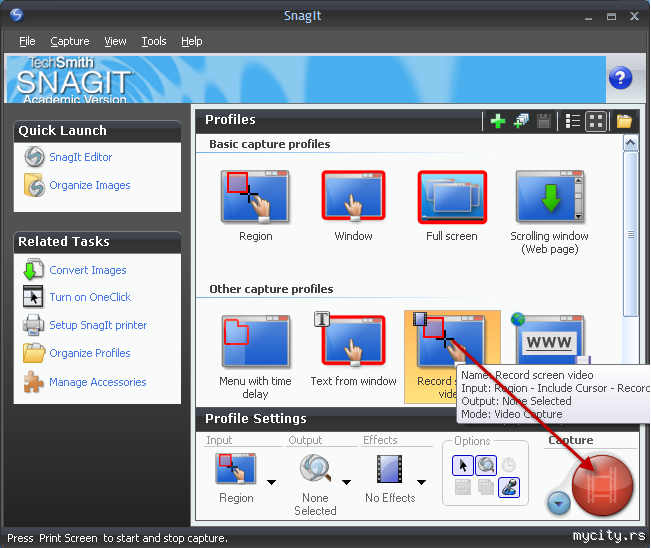Open the SnagIt Editor icon
Viewport: 651px width, 548px height.
click(34, 157)
